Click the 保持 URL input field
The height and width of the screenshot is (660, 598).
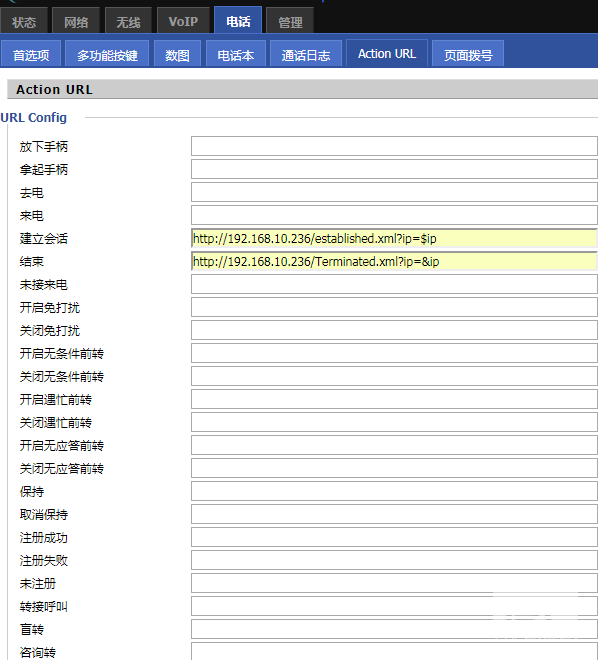[x=394, y=491]
